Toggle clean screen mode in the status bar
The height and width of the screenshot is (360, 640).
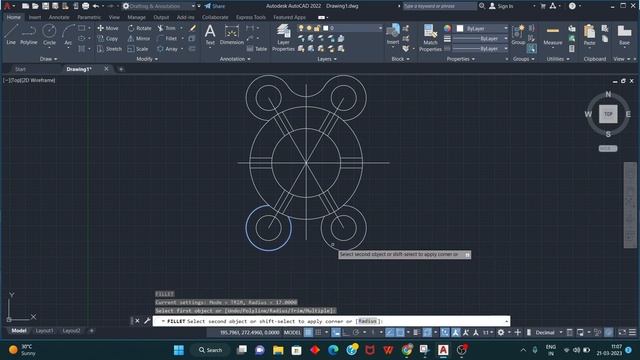point(622,333)
